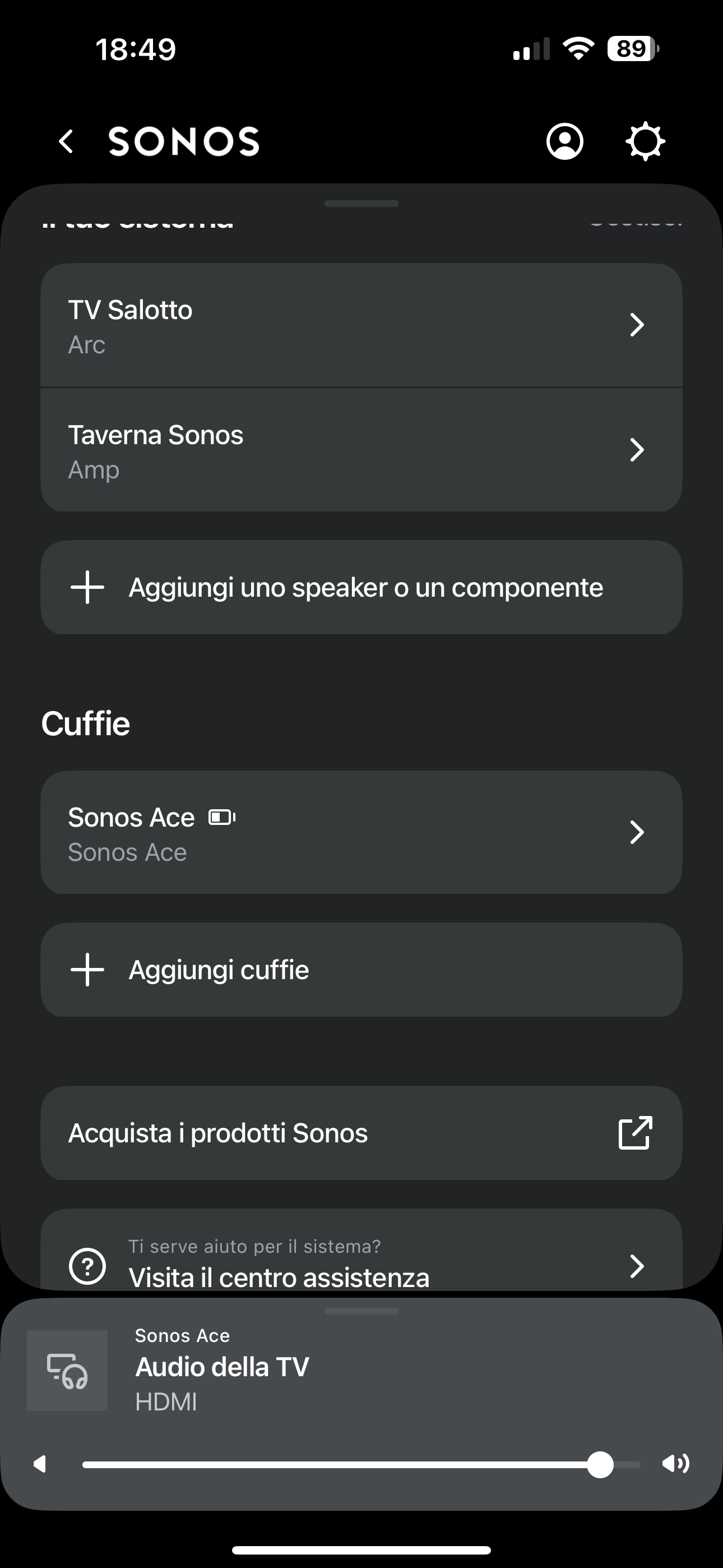
Task: Tap plus icon to add a speaker
Action: (x=87, y=587)
